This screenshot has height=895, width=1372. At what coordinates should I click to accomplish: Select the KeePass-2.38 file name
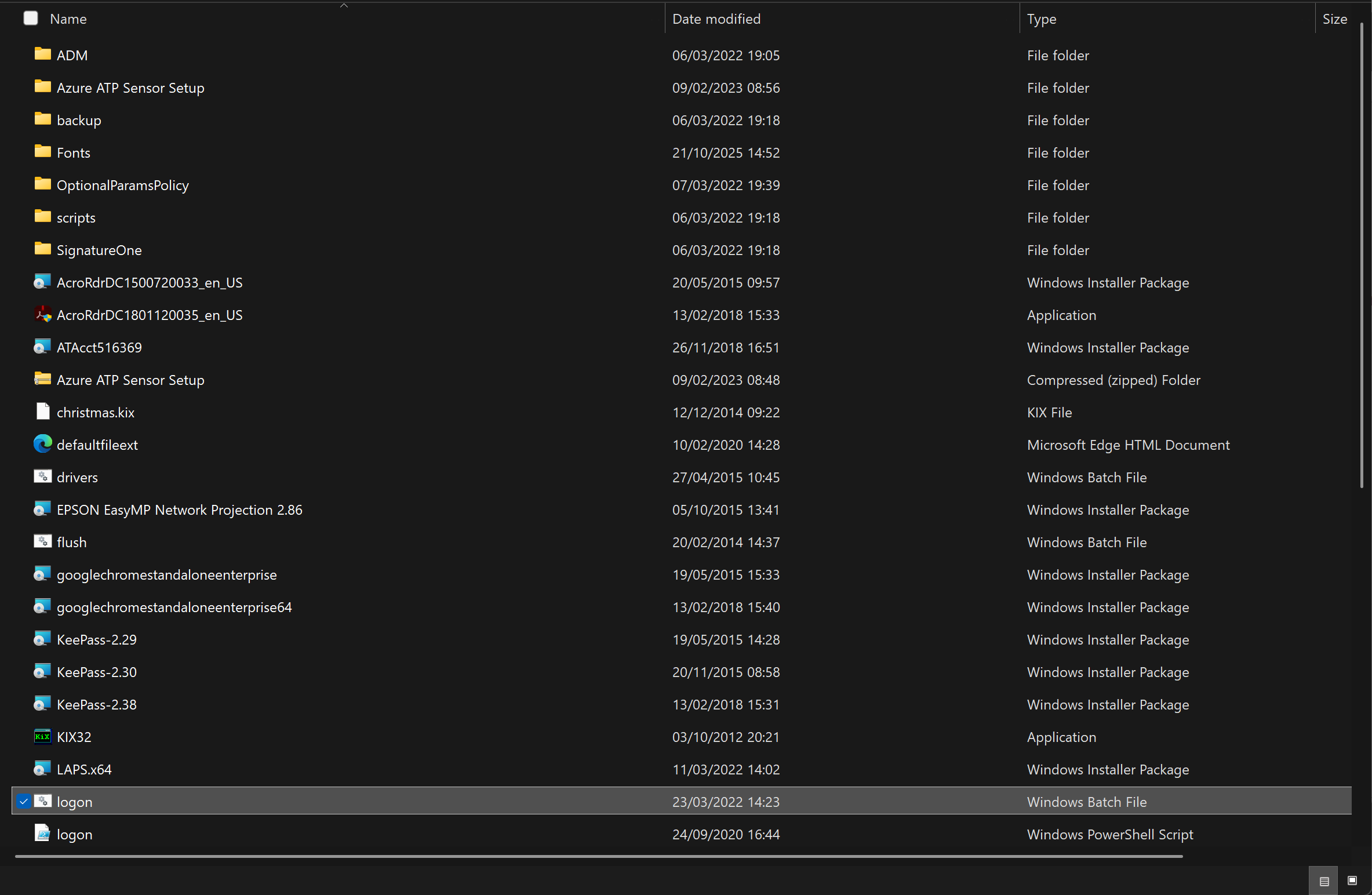[96, 704]
